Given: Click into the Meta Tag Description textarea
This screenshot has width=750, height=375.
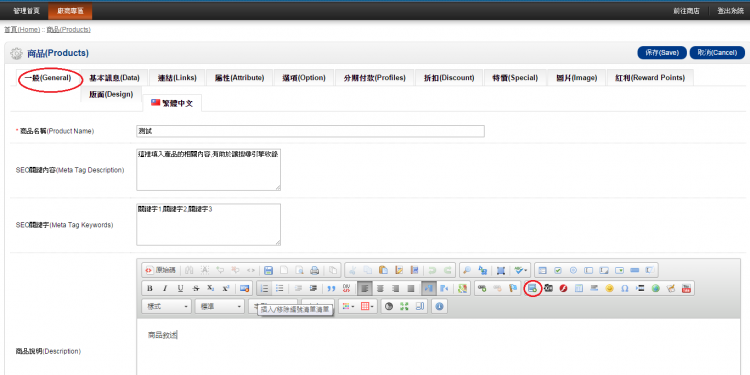Looking at the screenshot, I should point(209,170).
